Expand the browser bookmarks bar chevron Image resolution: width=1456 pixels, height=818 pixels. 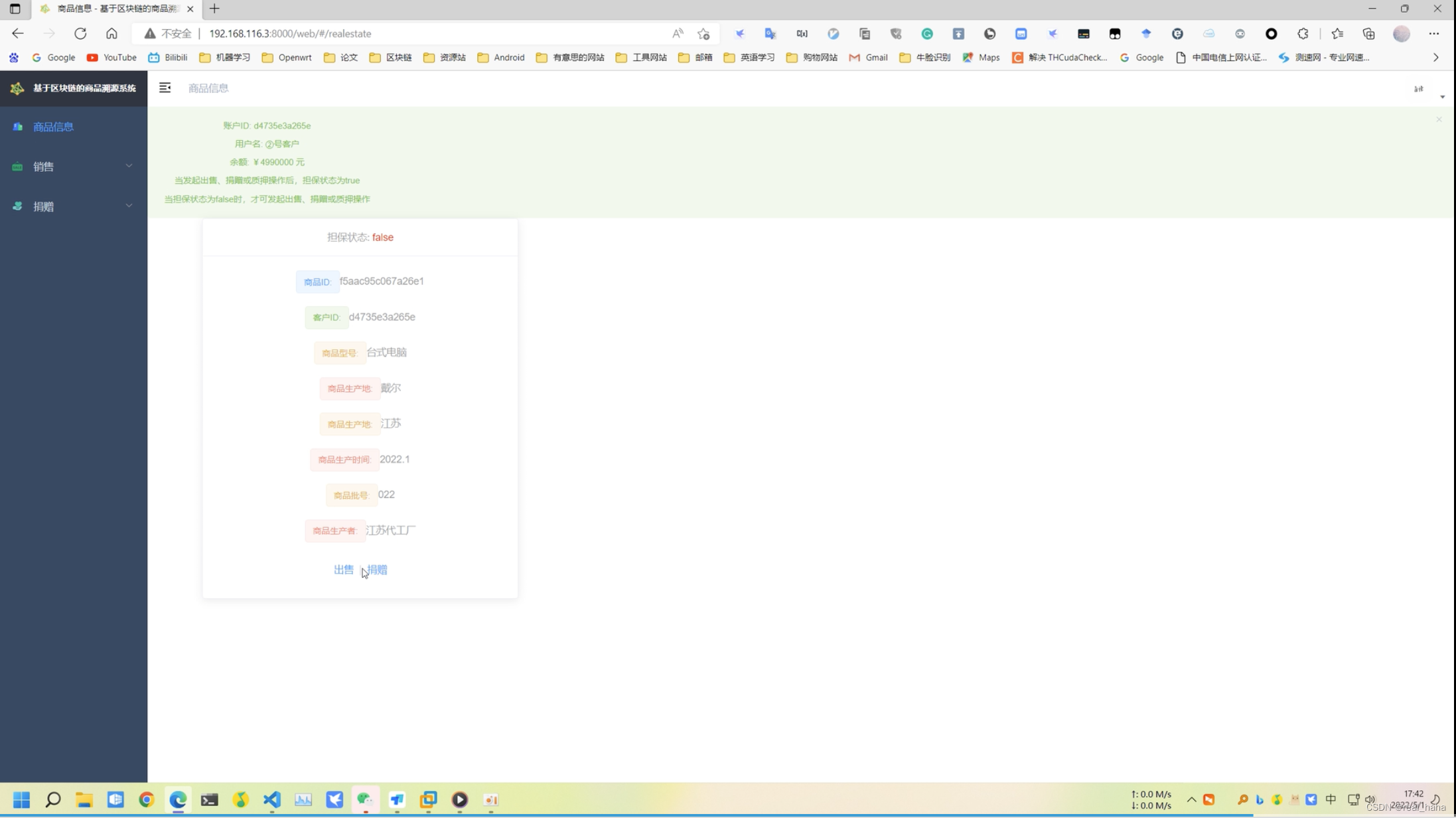point(1436,57)
